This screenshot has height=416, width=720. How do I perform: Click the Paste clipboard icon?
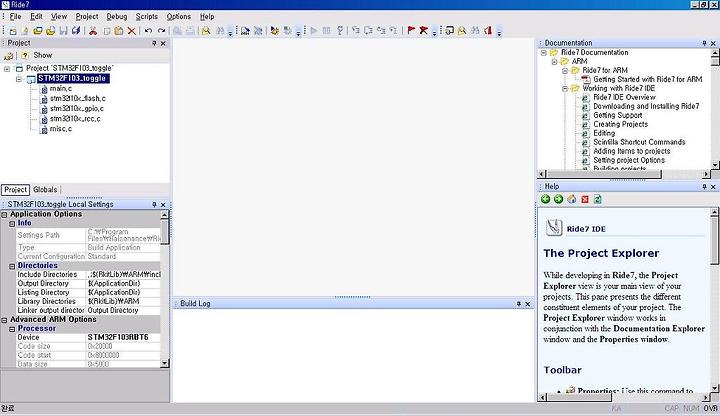(119, 31)
